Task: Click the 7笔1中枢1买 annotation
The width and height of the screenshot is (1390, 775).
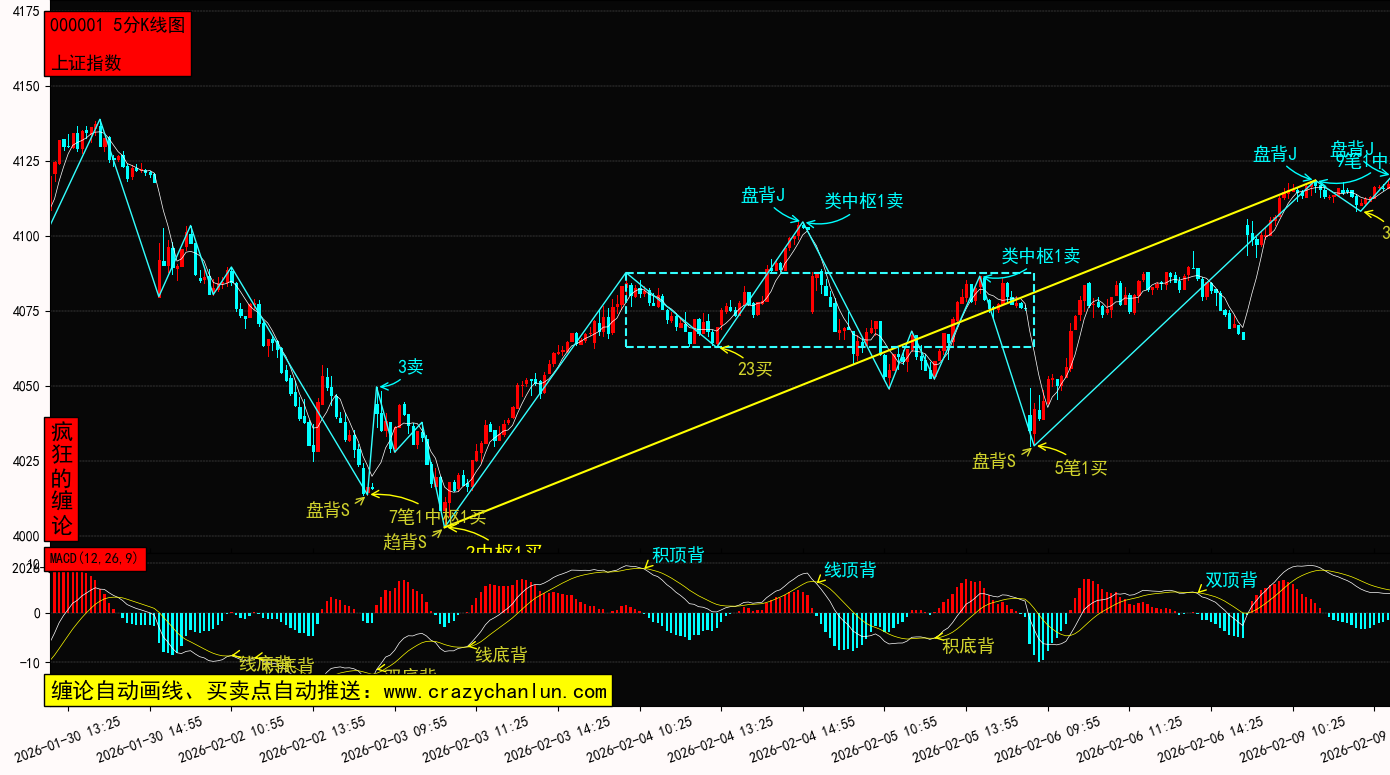Action: 437,517
